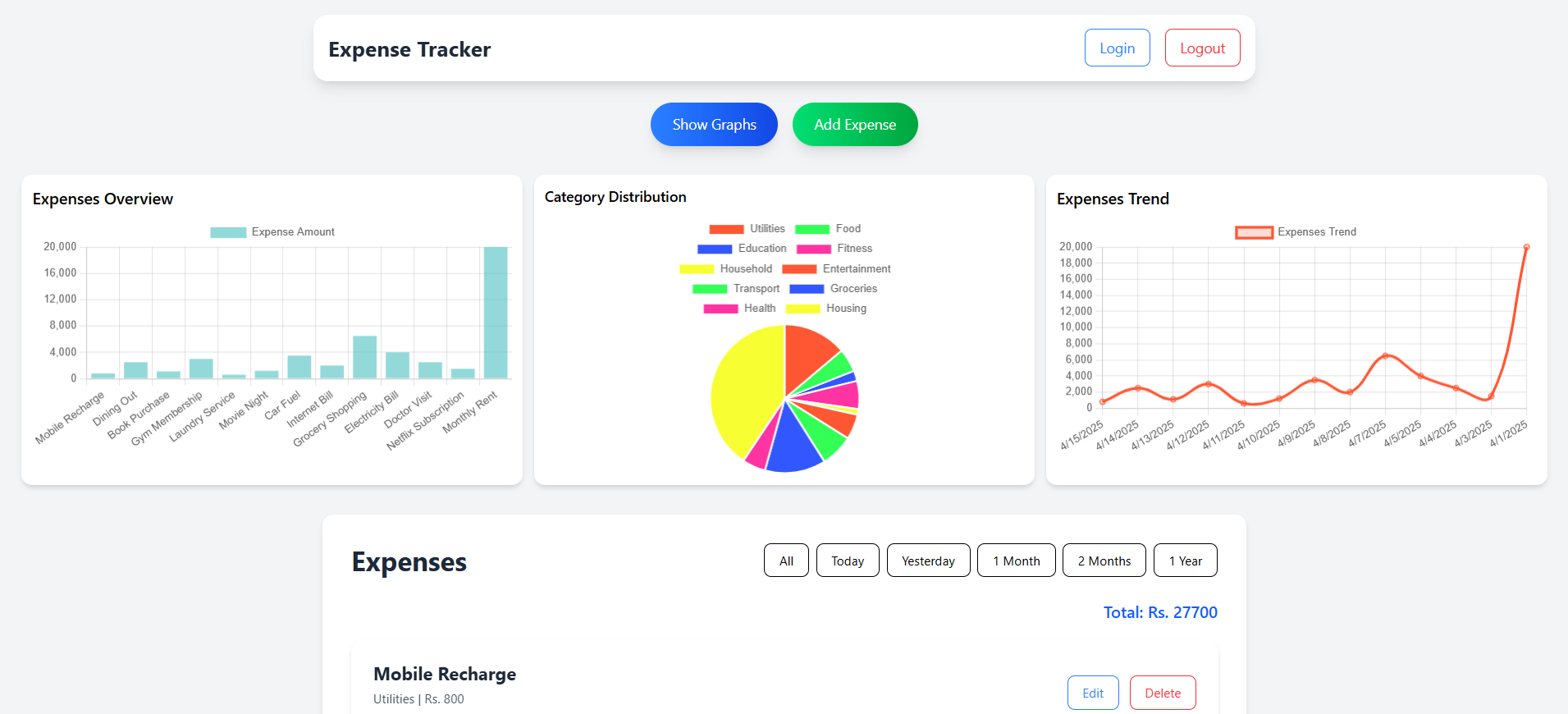Viewport: 1568px width, 714px height.
Task: Toggle the Groceries legend entry
Action: (833, 289)
